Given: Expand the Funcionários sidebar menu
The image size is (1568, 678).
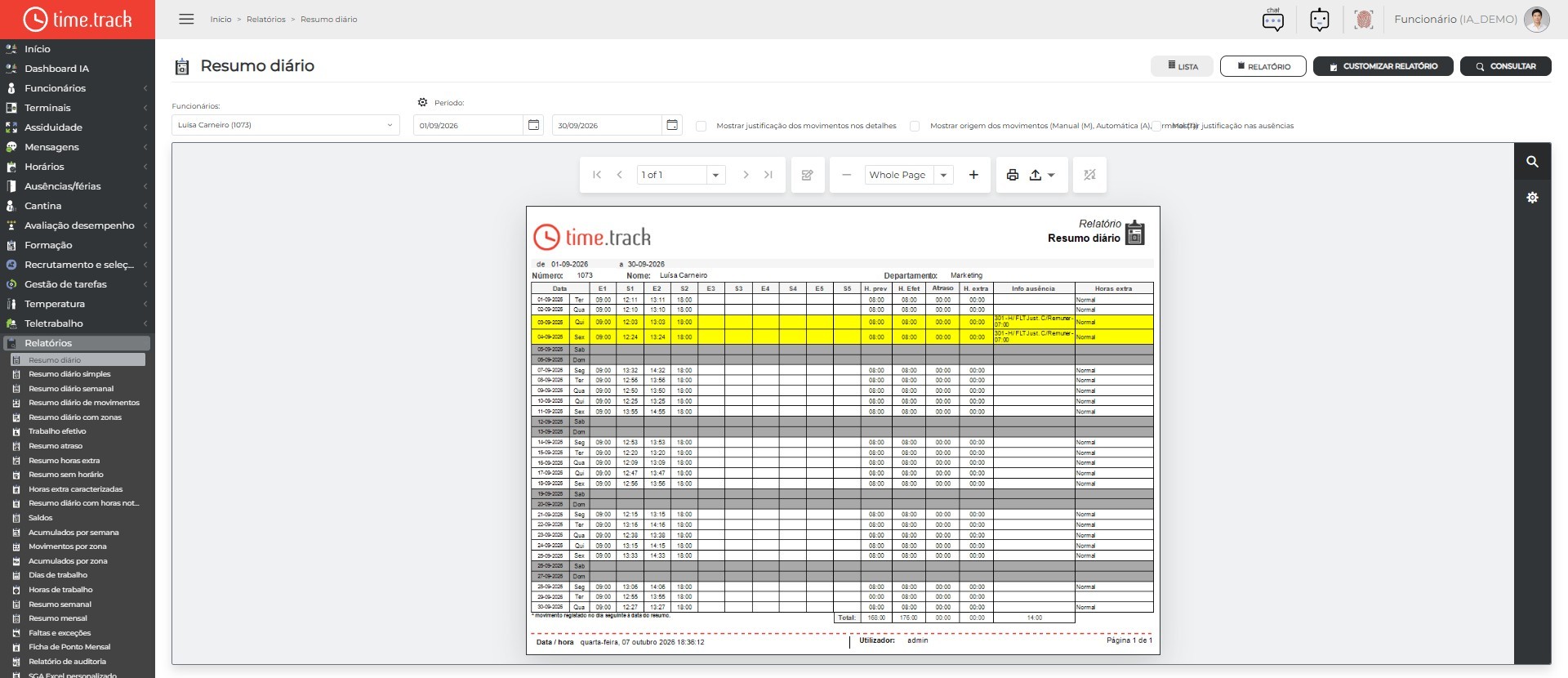Looking at the screenshot, I should point(78,88).
